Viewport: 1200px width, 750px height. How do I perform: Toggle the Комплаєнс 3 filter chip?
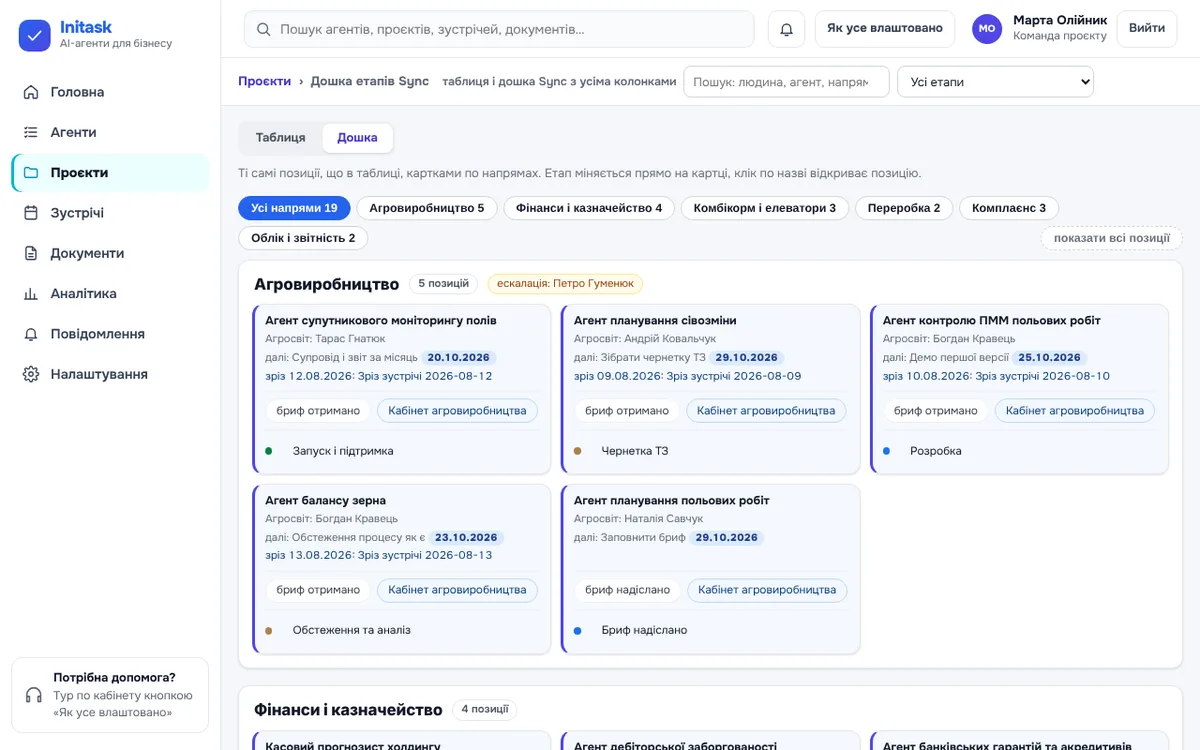[x=1009, y=208]
